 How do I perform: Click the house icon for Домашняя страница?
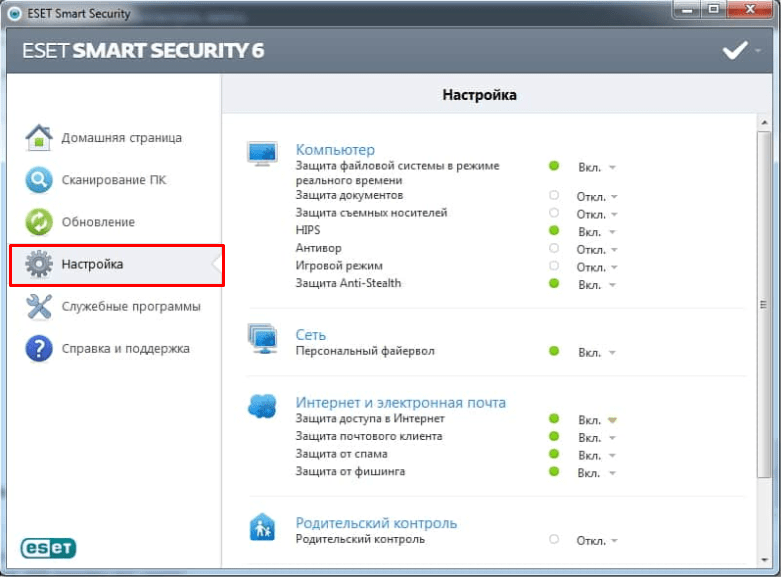[38, 137]
